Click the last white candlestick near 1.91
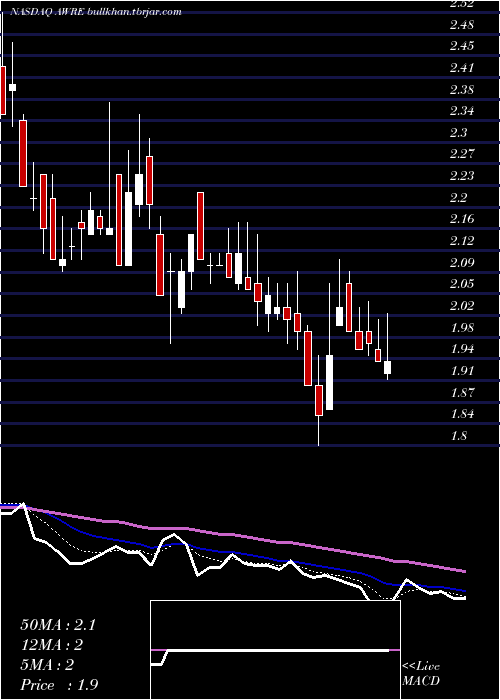The width and height of the screenshot is (500, 700). (x=388, y=367)
